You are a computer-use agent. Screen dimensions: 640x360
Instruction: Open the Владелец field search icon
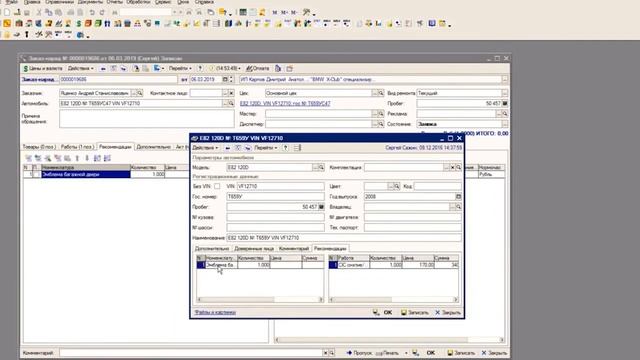pos(458,207)
